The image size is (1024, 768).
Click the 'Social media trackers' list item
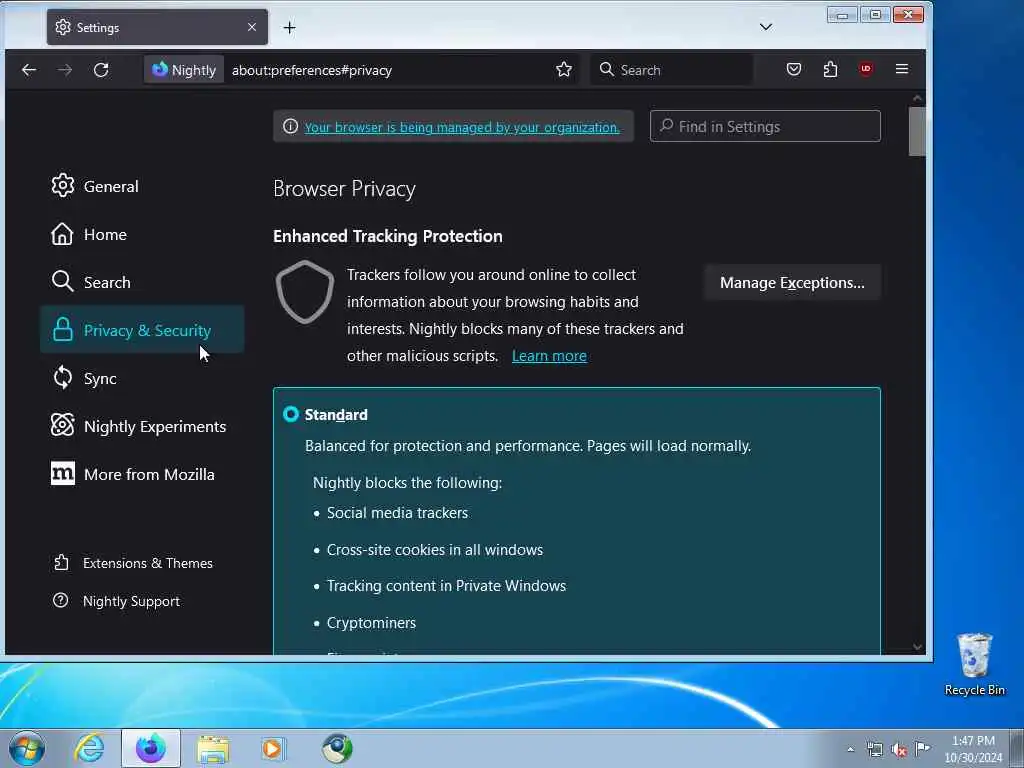point(397,513)
